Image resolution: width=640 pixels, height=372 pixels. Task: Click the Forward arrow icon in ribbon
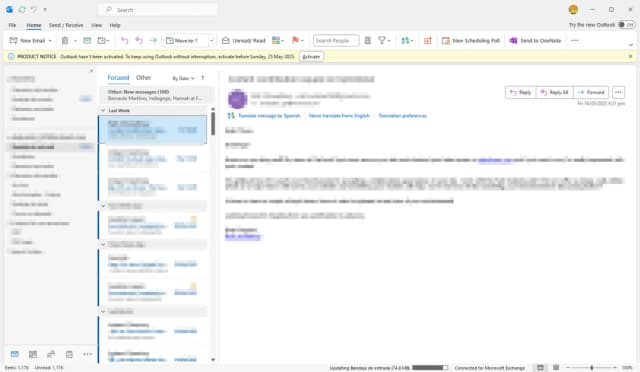153,40
